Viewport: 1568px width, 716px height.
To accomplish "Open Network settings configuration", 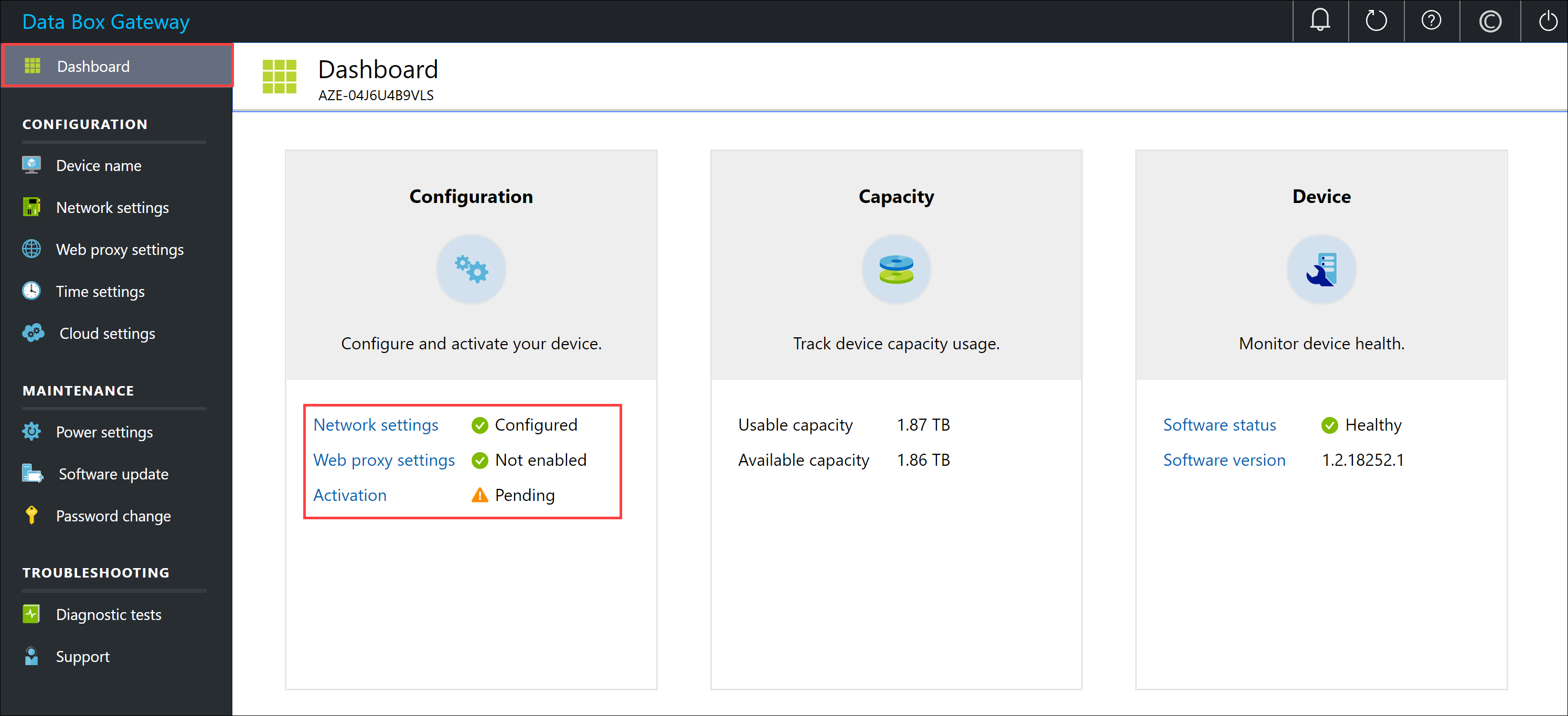I will 376,424.
